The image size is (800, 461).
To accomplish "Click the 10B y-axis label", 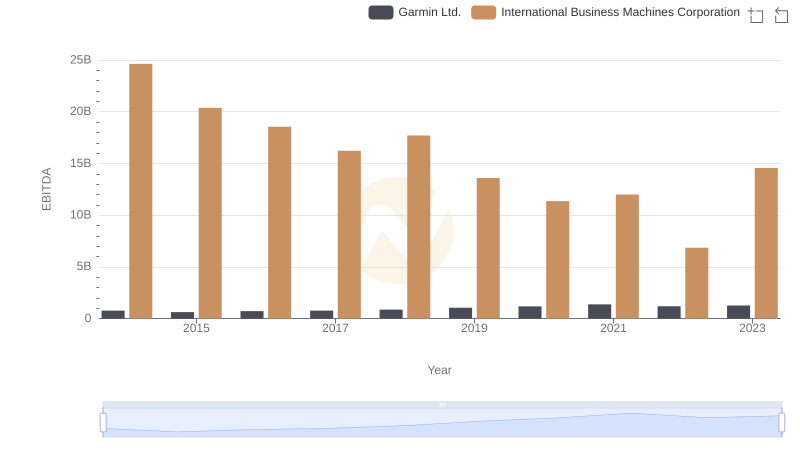I will 81,215.
